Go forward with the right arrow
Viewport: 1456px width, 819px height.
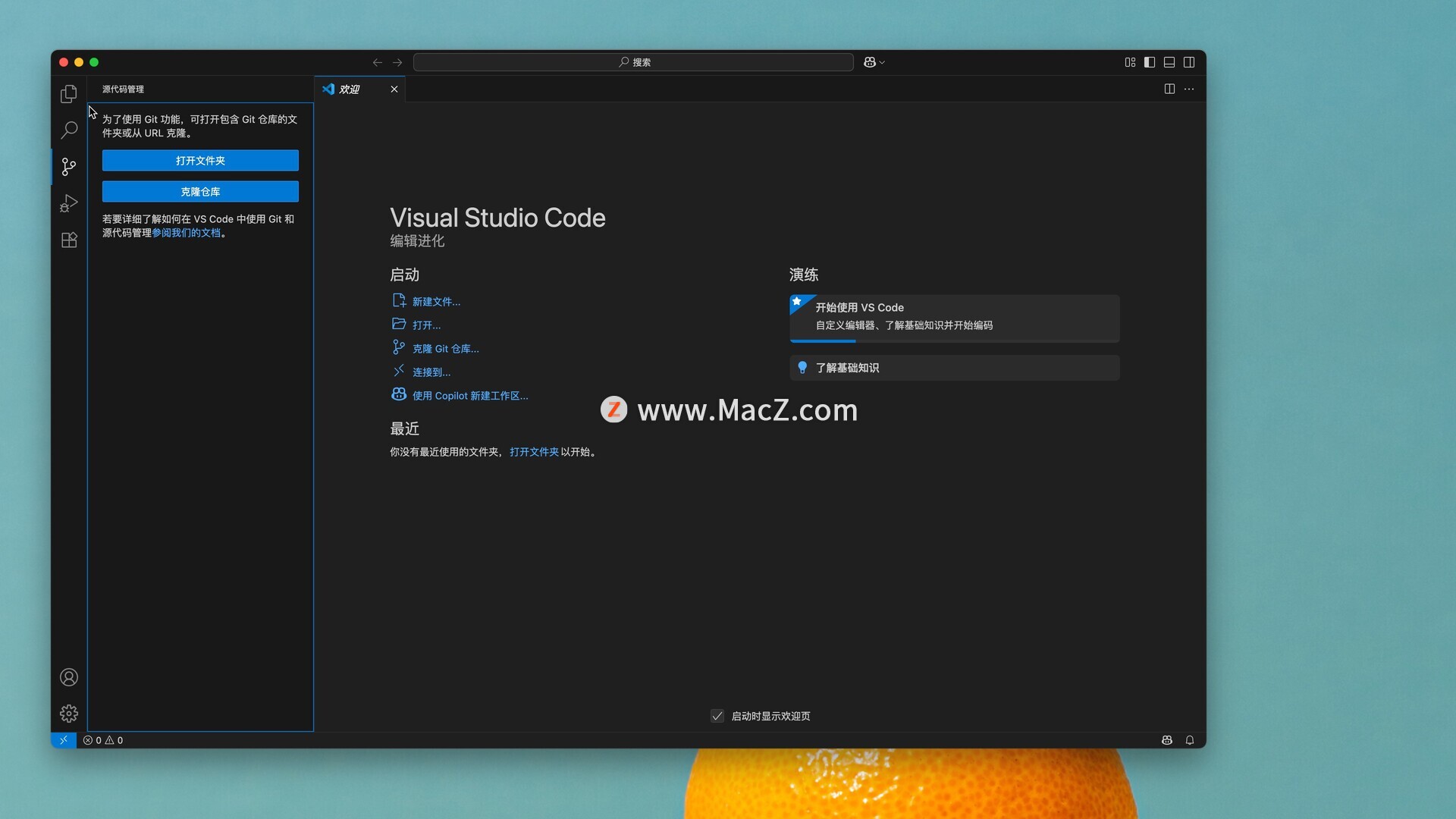[x=397, y=62]
